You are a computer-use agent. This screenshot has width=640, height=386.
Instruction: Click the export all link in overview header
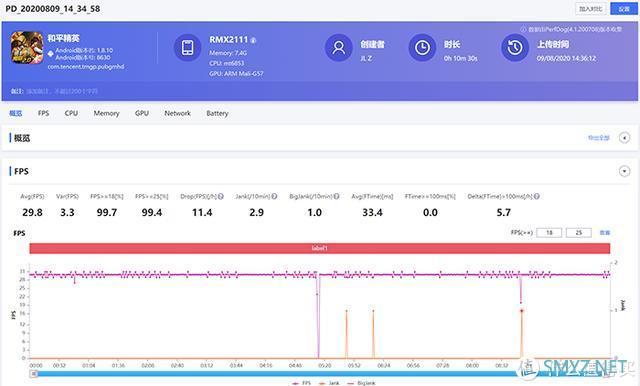click(x=598, y=138)
